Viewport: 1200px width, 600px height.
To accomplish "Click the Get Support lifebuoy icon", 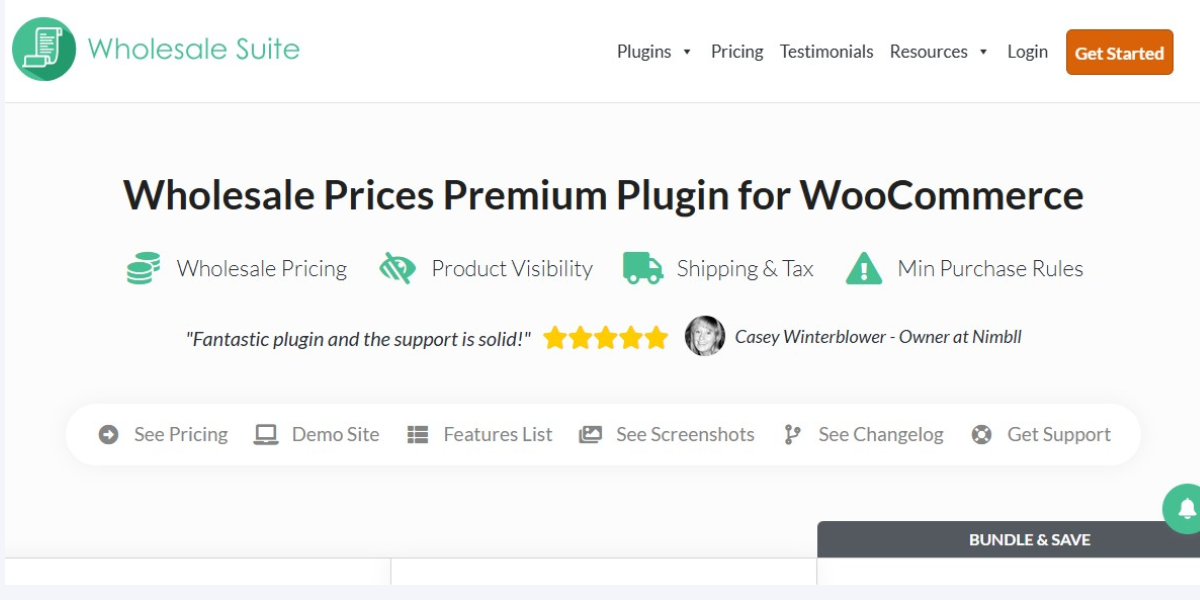I will click(982, 435).
